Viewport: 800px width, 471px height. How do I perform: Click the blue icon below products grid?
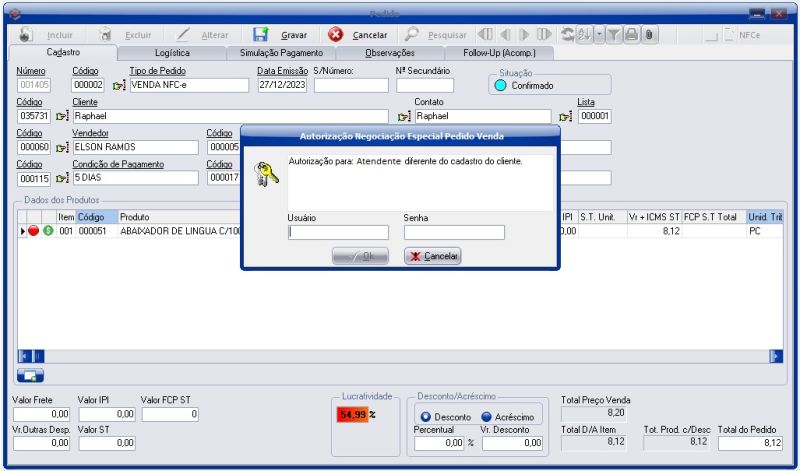(30, 375)
